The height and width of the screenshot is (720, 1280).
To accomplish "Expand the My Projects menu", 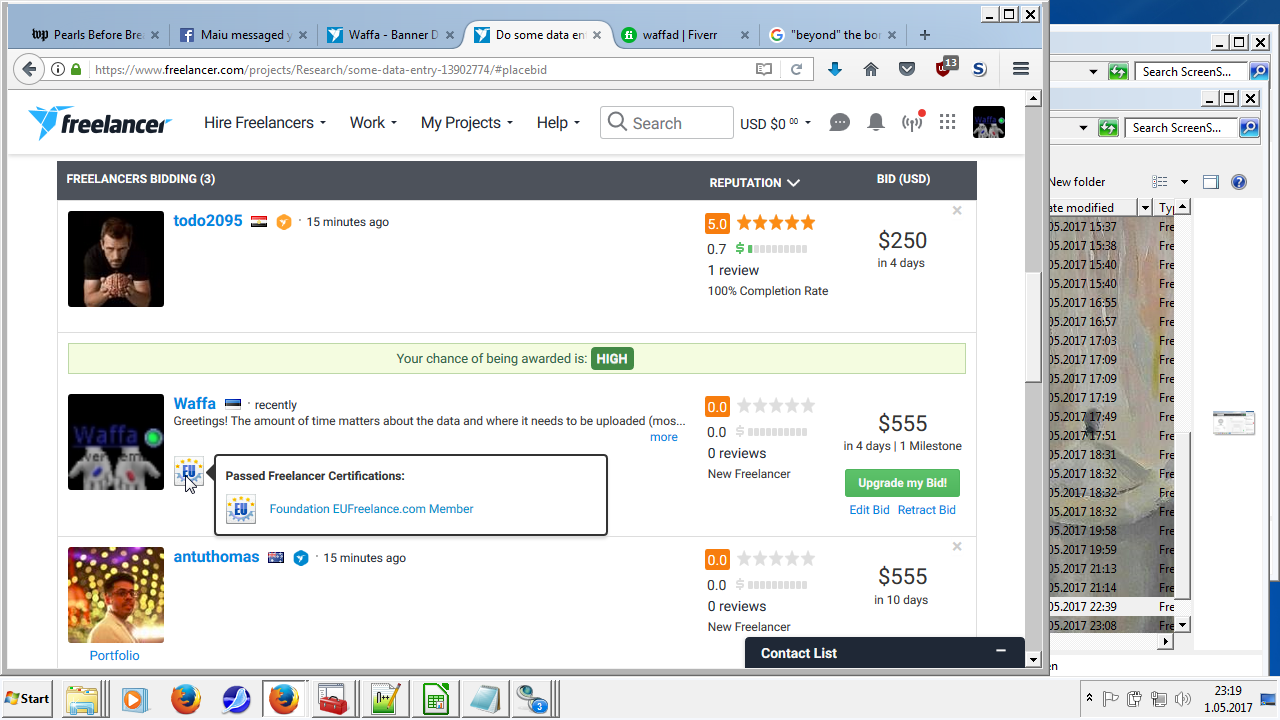I will pos(467,123).
